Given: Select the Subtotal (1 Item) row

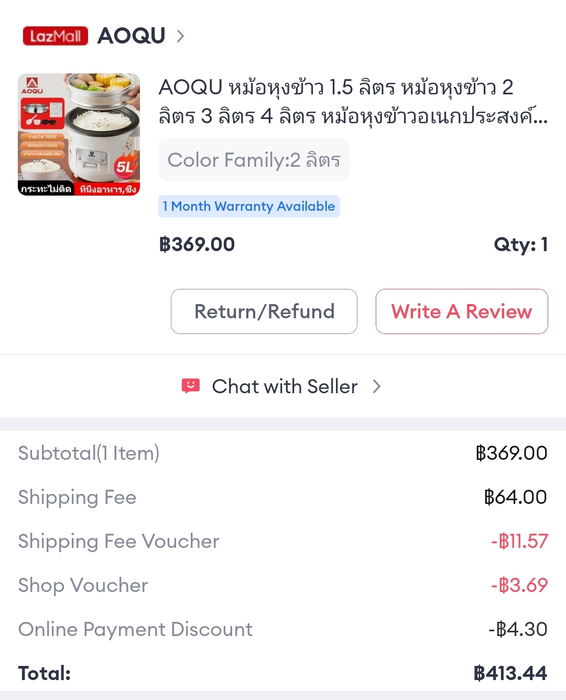Looking at the screenshot, I should (x=283, y=453).
